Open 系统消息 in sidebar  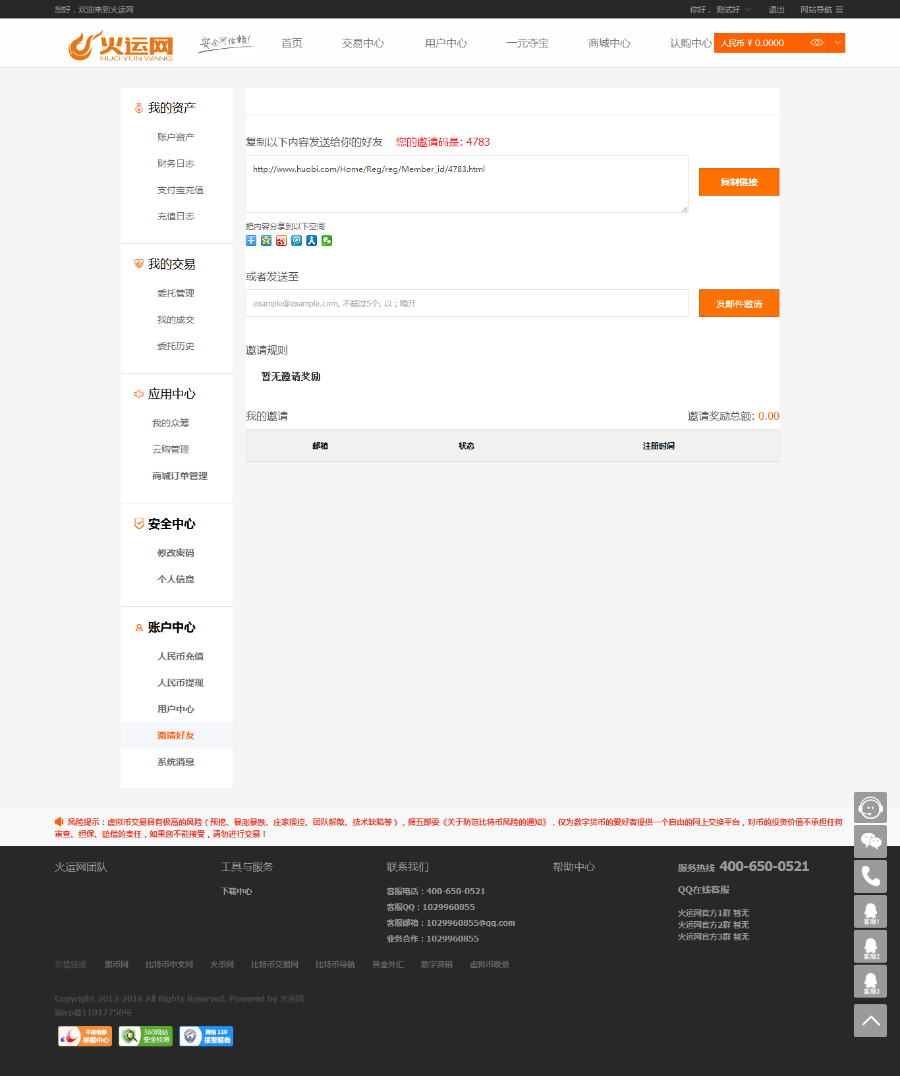[176, 762]
